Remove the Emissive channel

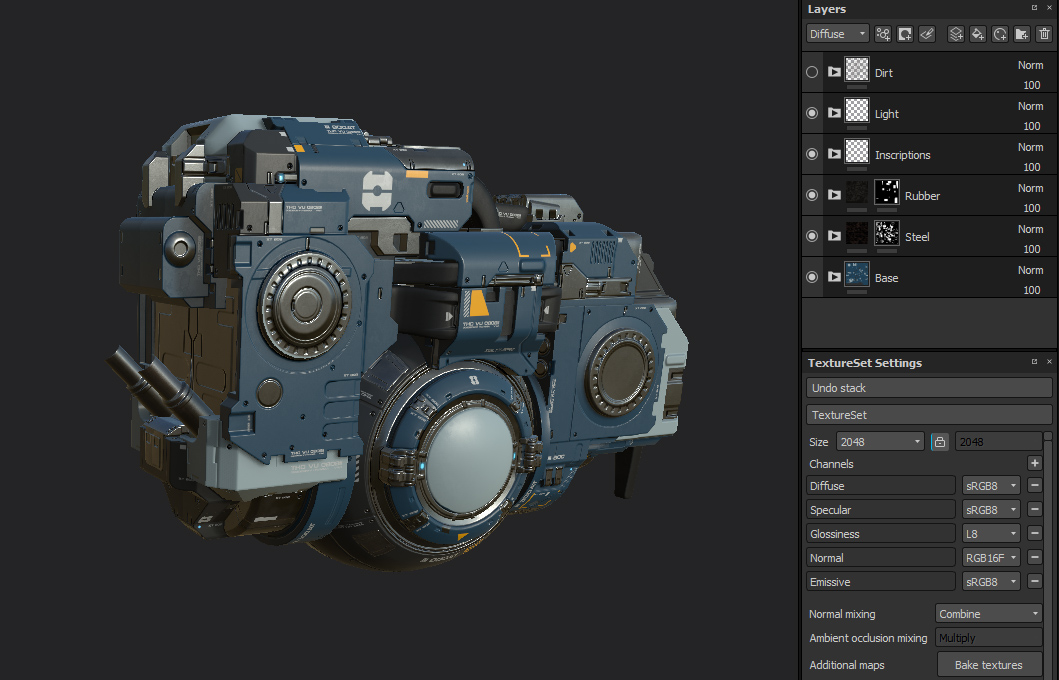point(1035,582)
